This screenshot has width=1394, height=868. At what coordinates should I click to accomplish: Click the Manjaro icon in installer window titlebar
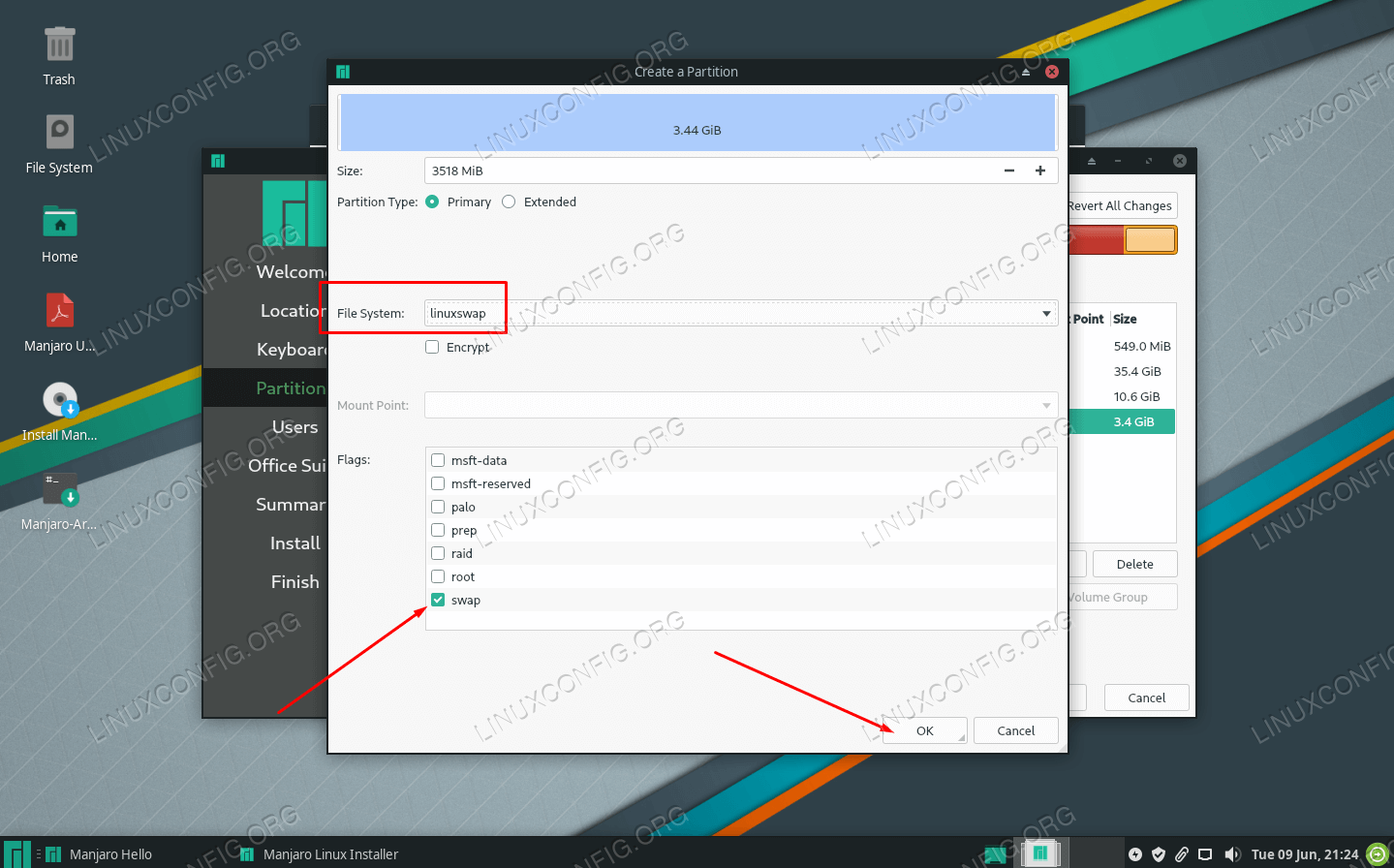click(x=218, y=161)
